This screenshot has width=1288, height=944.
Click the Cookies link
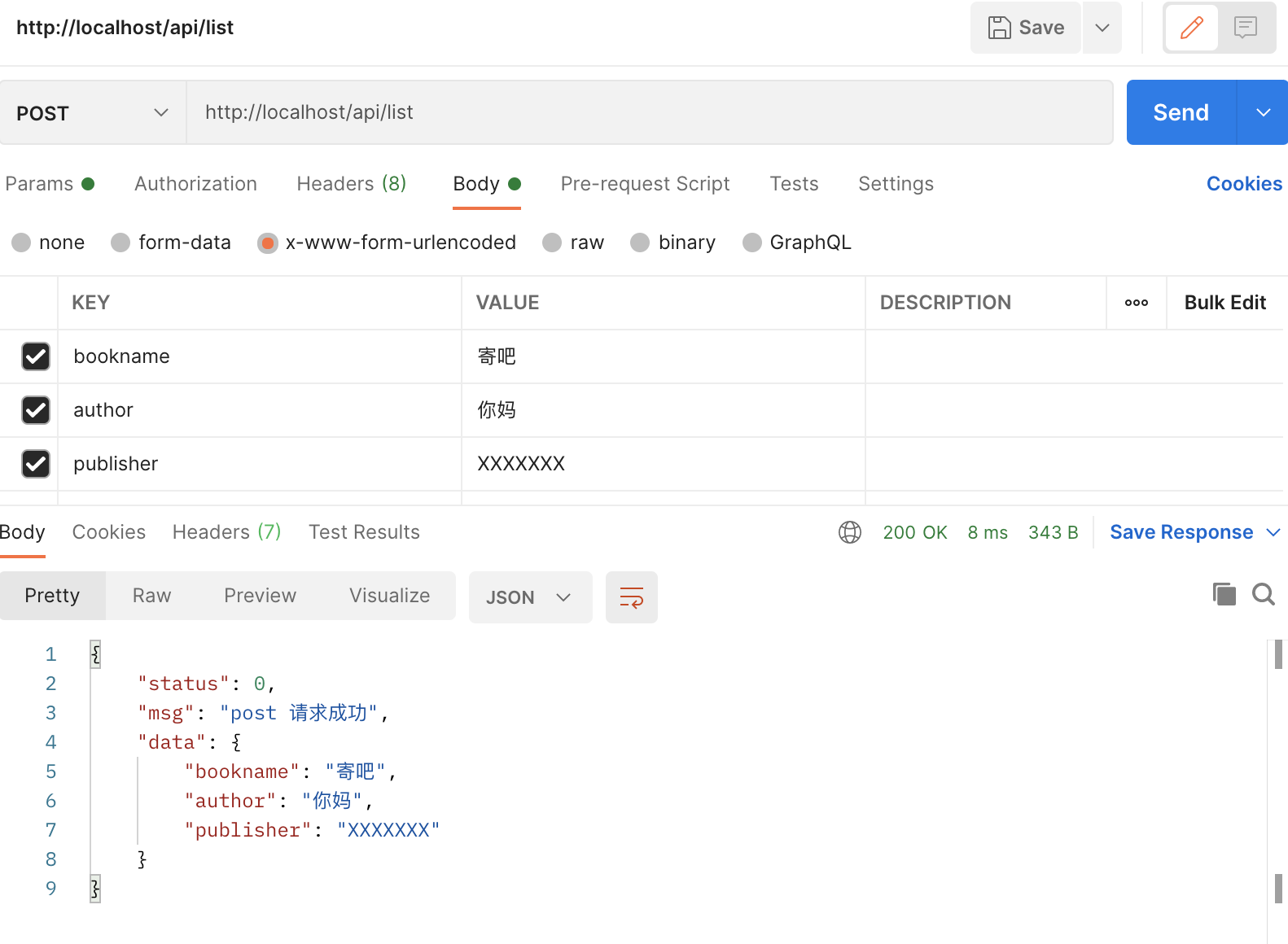(1244, 184)
